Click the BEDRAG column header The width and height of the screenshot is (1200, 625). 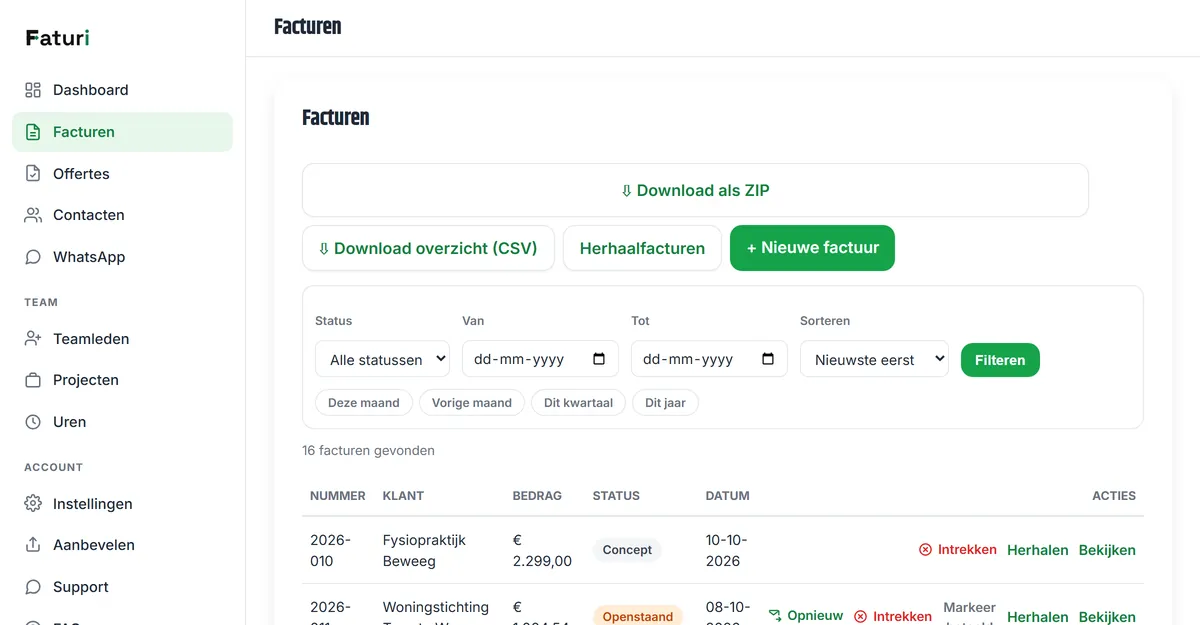click(x=537, y=496)
